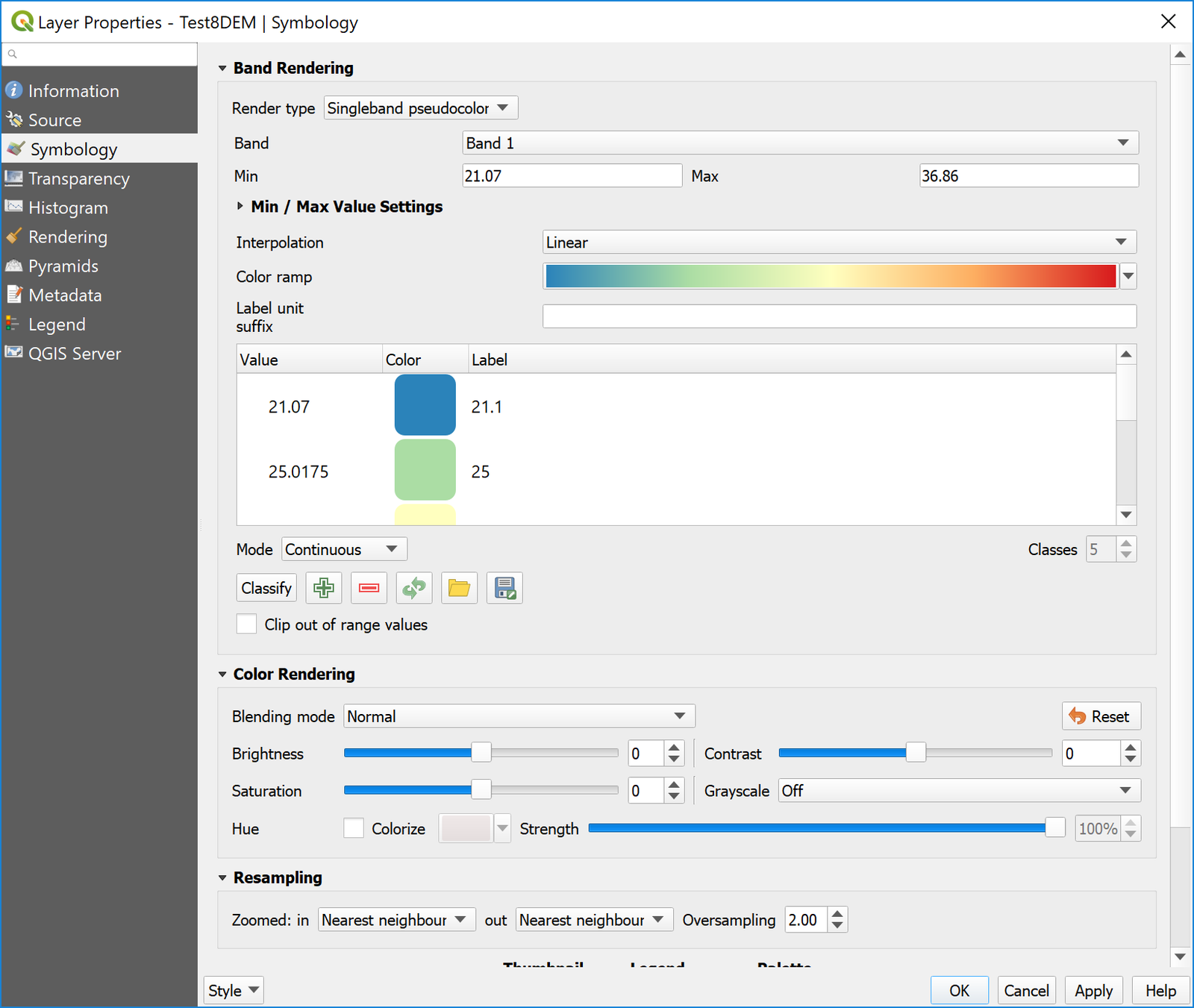Click the blue color swatch for 21.07
The image size is (1194, 1008).
pyautogui.click(x=425, y=405)
